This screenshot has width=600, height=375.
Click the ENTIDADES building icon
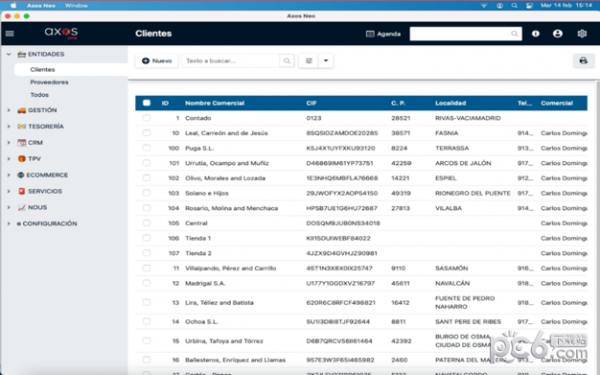(x=21, y=54)
